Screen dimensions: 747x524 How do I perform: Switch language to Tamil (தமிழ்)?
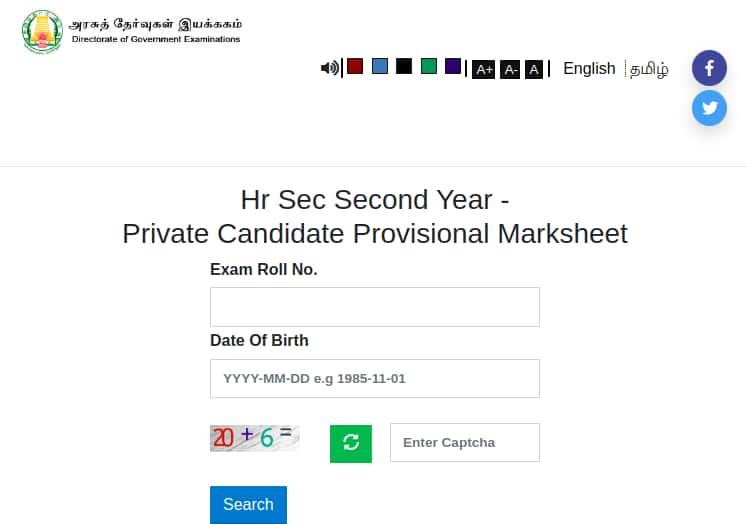coord(649,70)
